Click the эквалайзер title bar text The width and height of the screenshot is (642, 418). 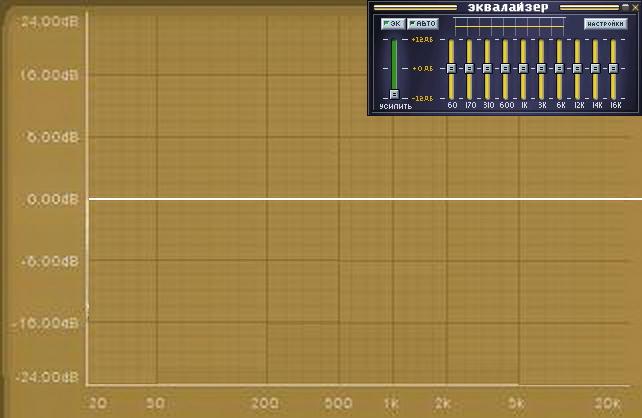click(x=508, y=7)
